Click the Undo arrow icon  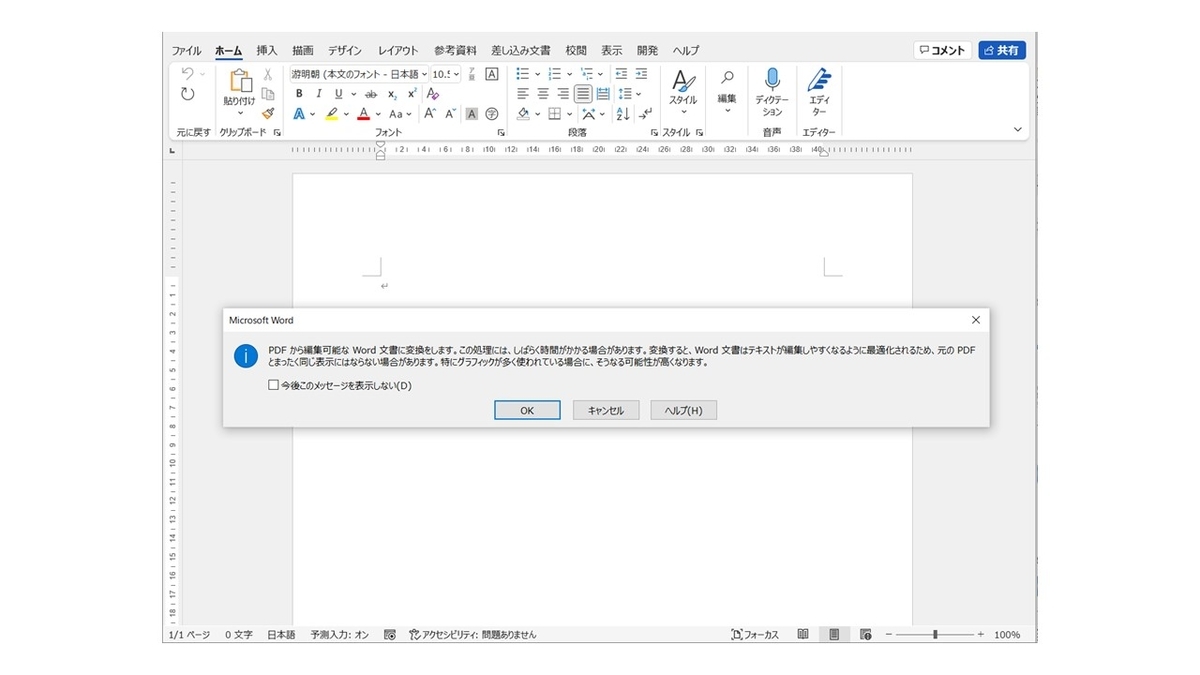187,74
